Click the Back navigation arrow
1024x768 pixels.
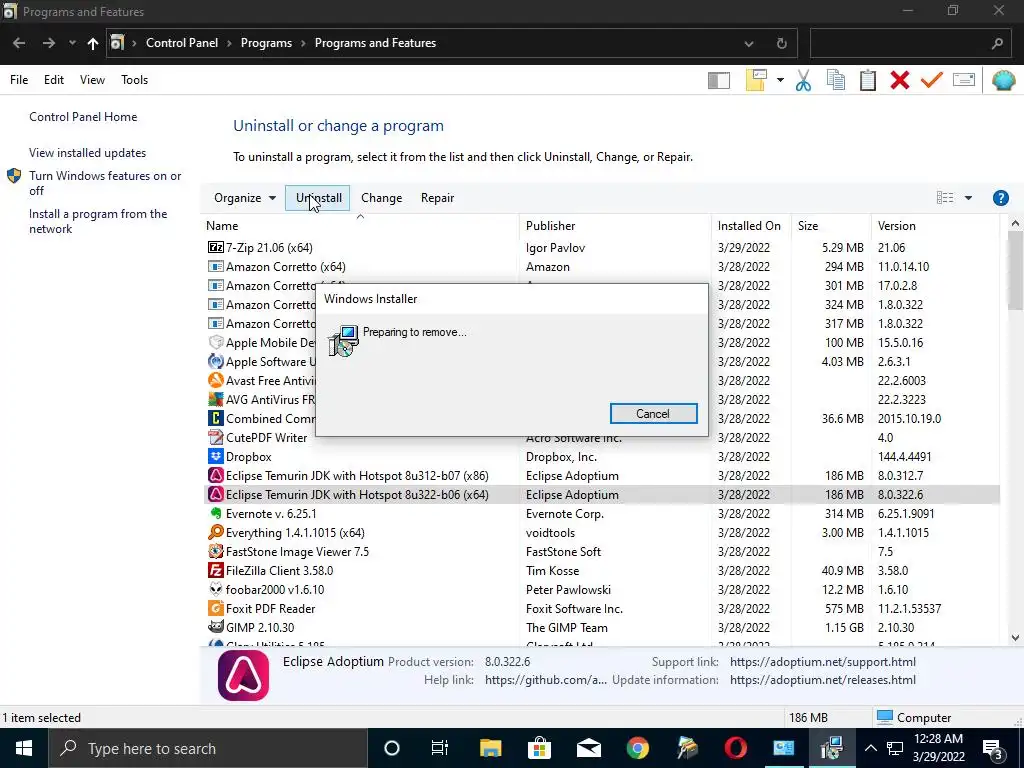[x=19, y=43]
